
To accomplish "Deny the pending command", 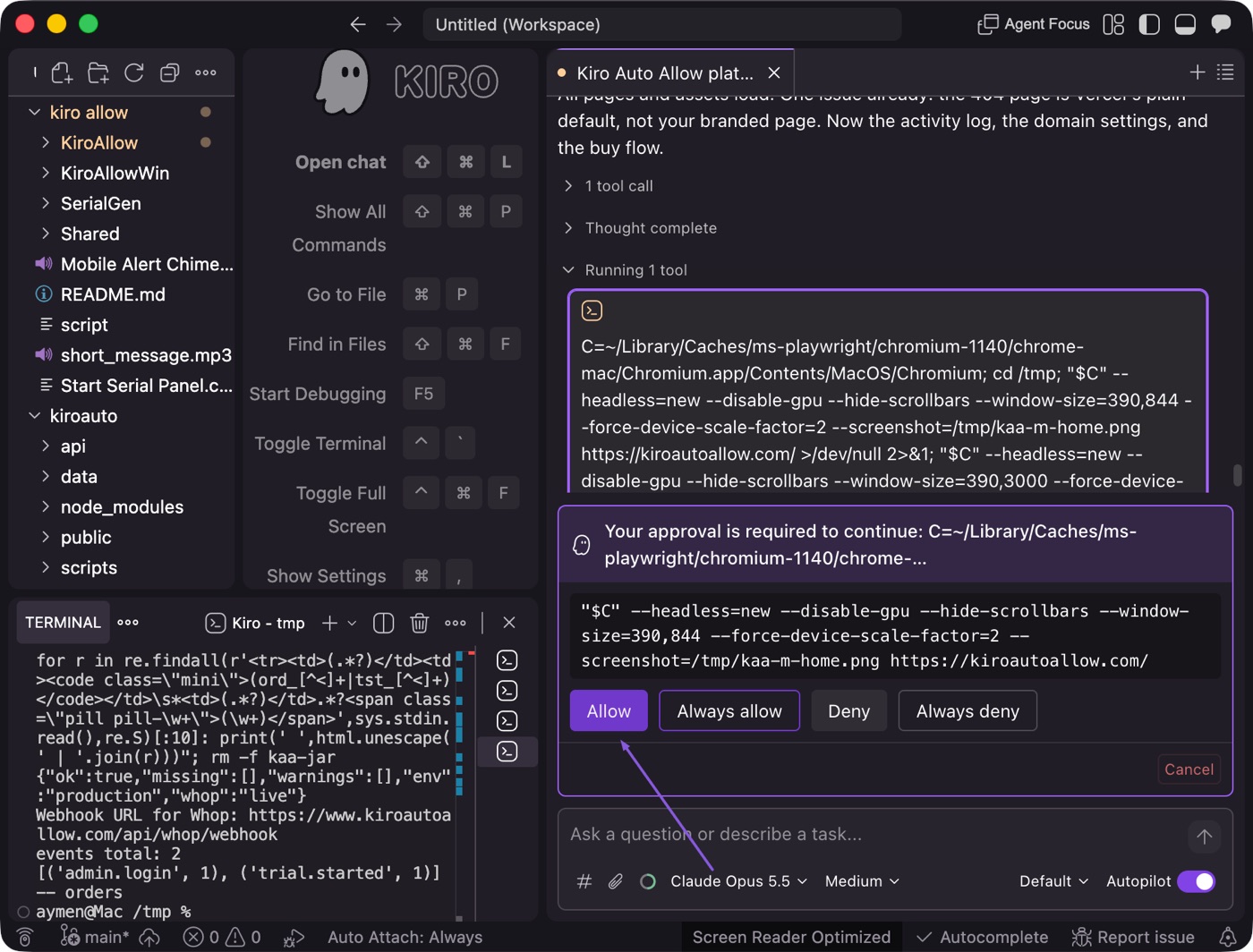I will point(848,711).
